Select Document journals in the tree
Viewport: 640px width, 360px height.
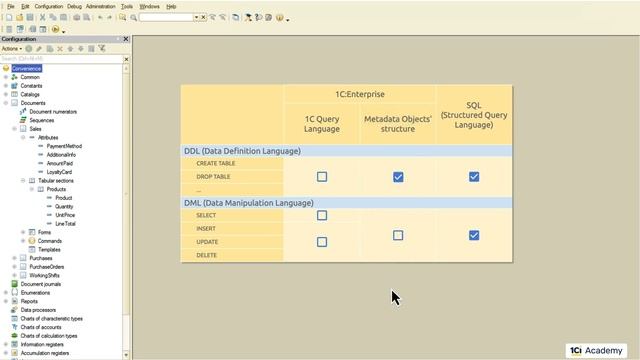coord(41,284)
